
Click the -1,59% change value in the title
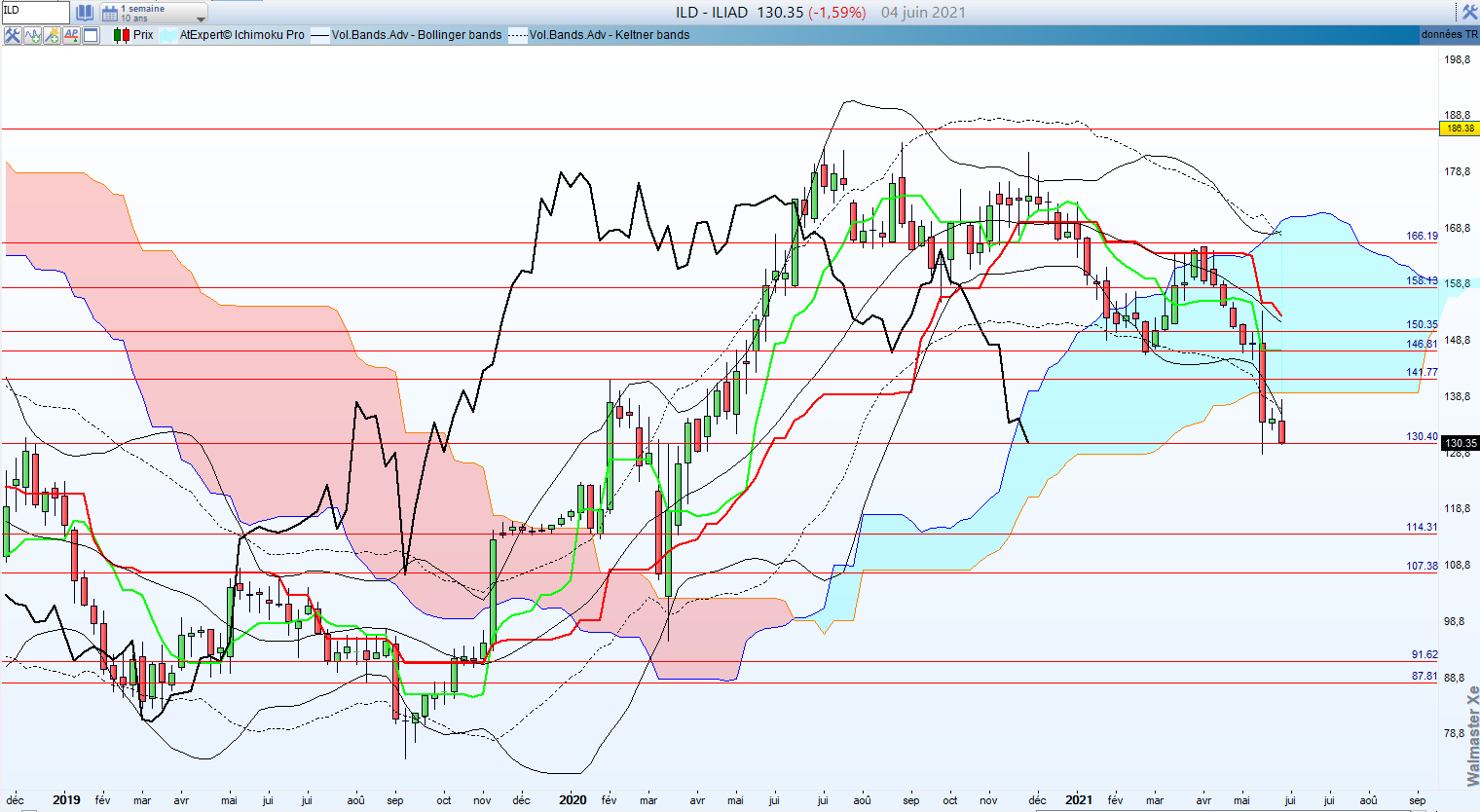(x=837, y=13)
